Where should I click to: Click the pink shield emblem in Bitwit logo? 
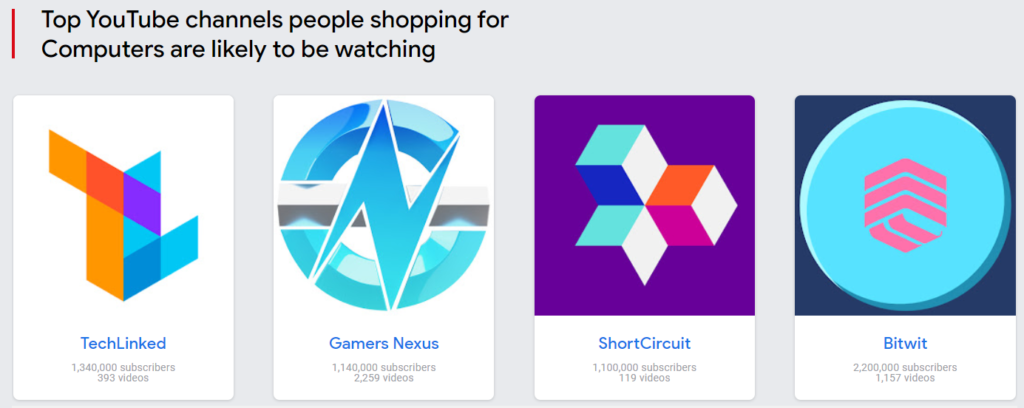point(905,204)
